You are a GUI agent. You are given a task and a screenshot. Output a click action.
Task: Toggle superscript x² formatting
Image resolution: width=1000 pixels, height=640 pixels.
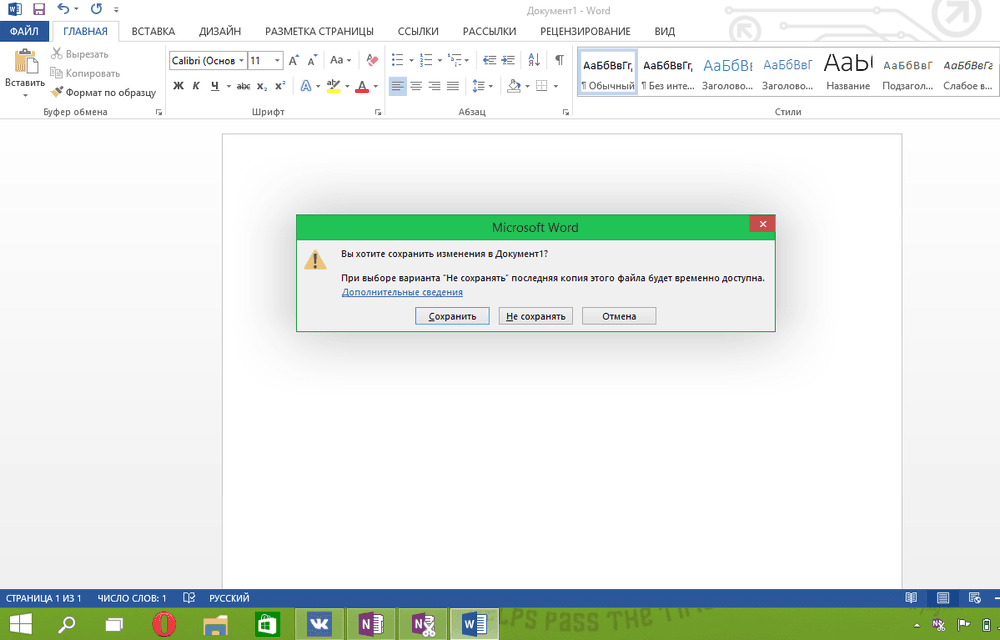point(279,85)
